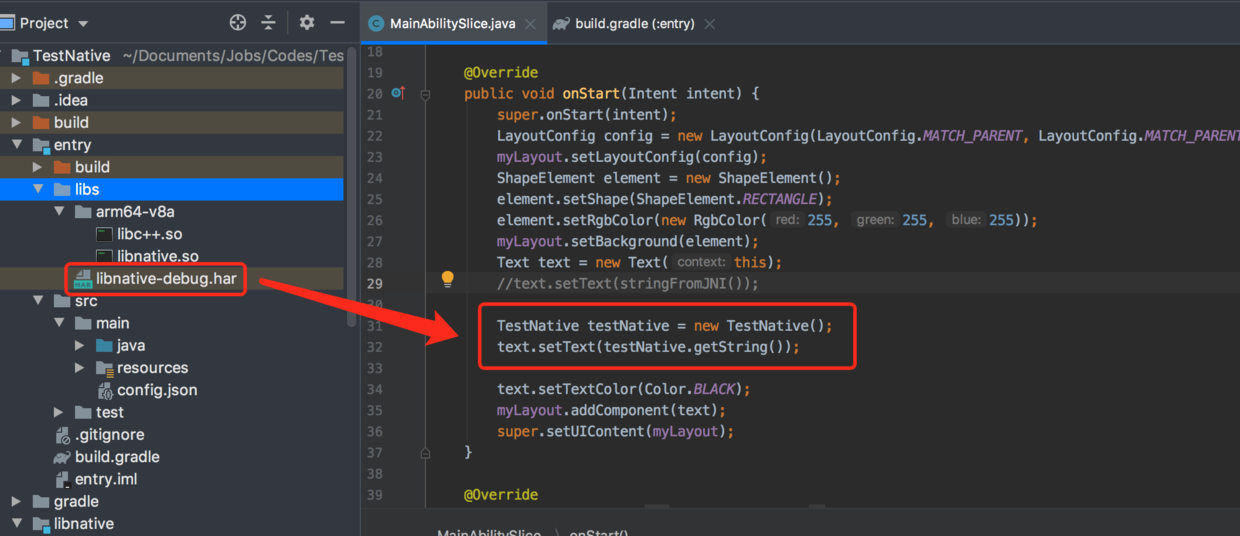The image size is (1240, 536).
Task: Expand the gradle folder near bottom
Action: 16,501
